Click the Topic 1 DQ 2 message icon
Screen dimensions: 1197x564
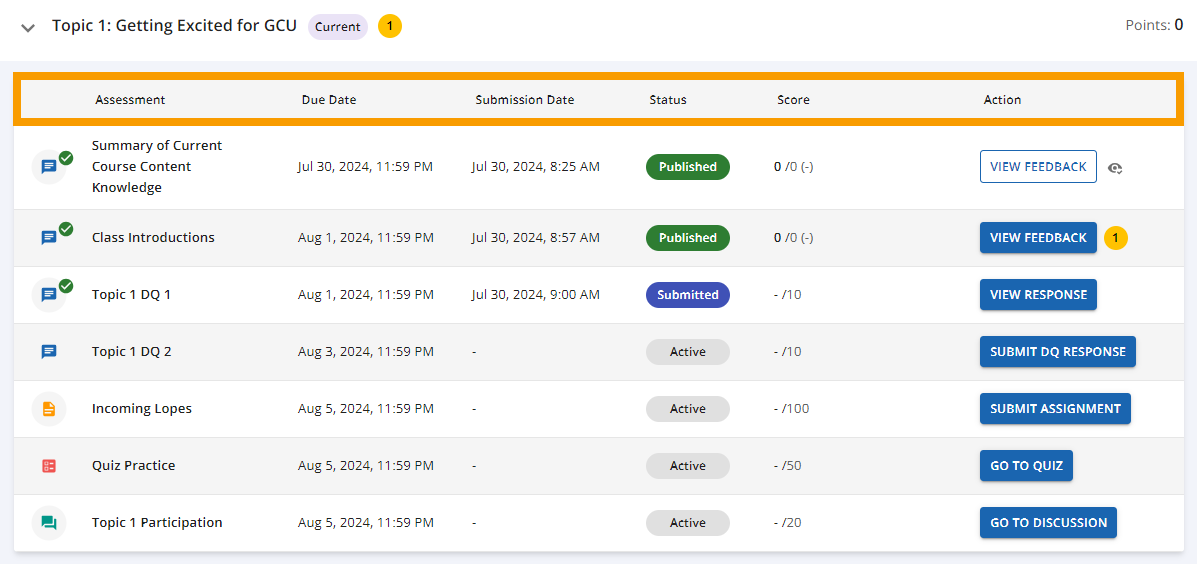point(49,352)
